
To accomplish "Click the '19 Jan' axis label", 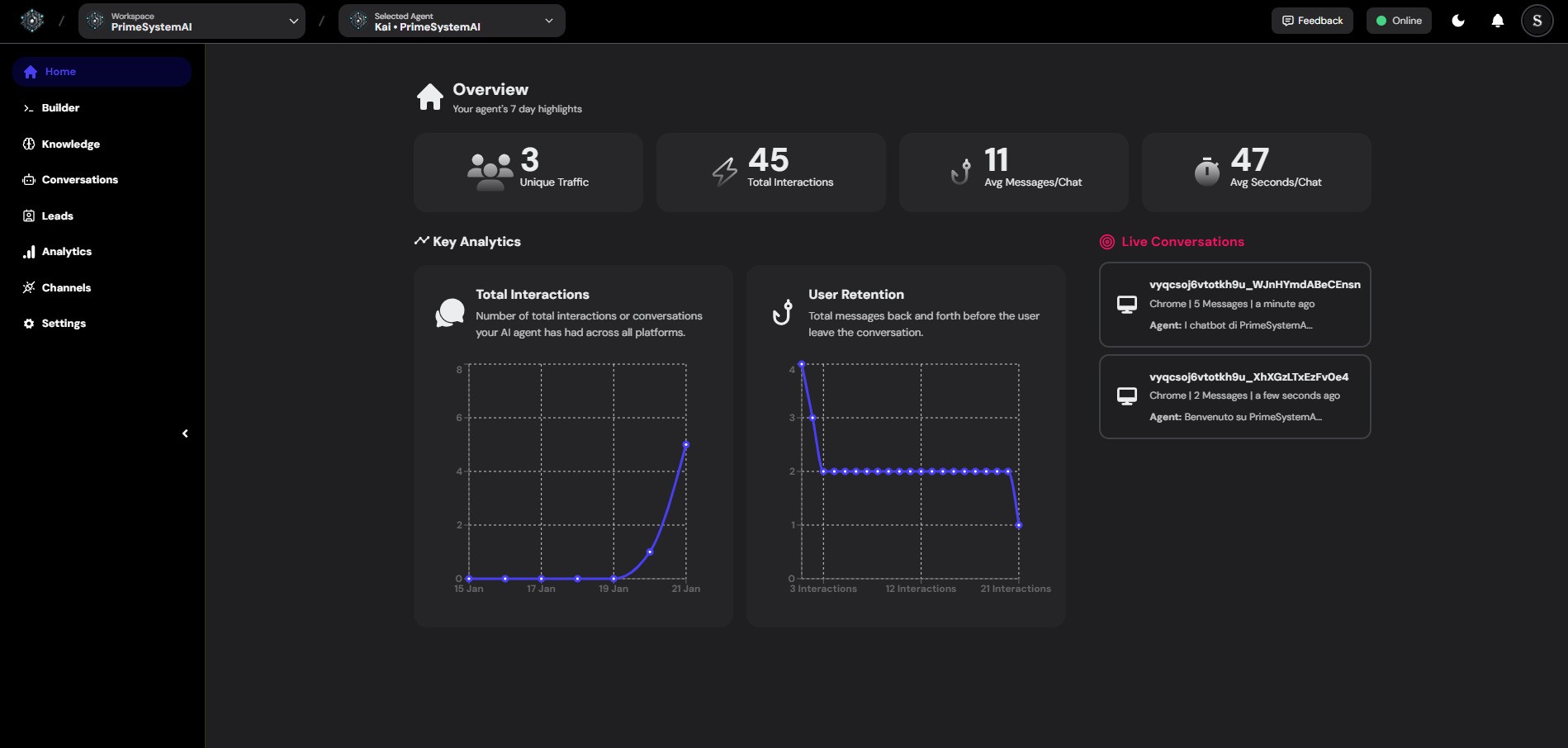I will tap(613, 589).
